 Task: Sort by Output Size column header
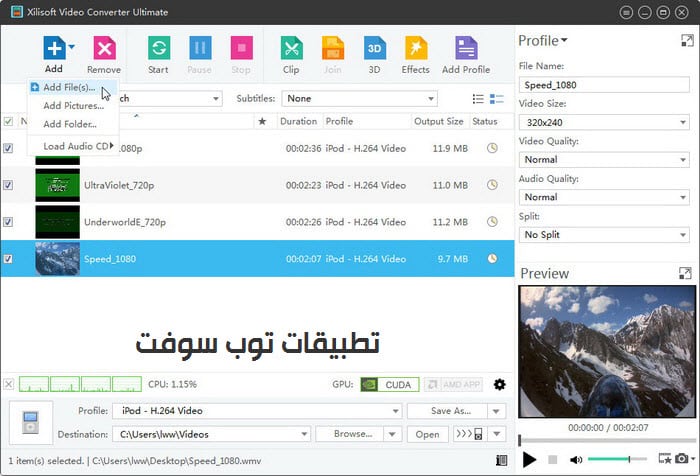[x=438, y=121]
